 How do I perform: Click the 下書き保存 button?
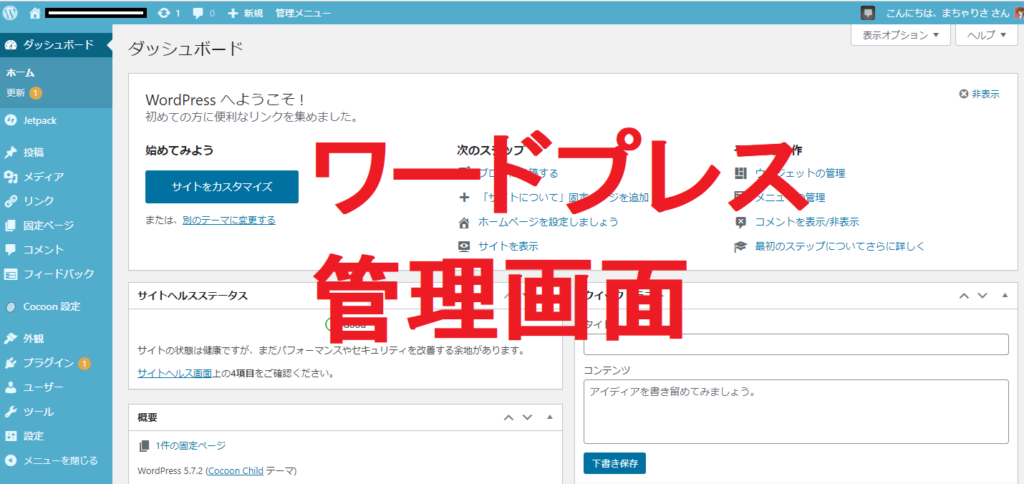(615, 463)
